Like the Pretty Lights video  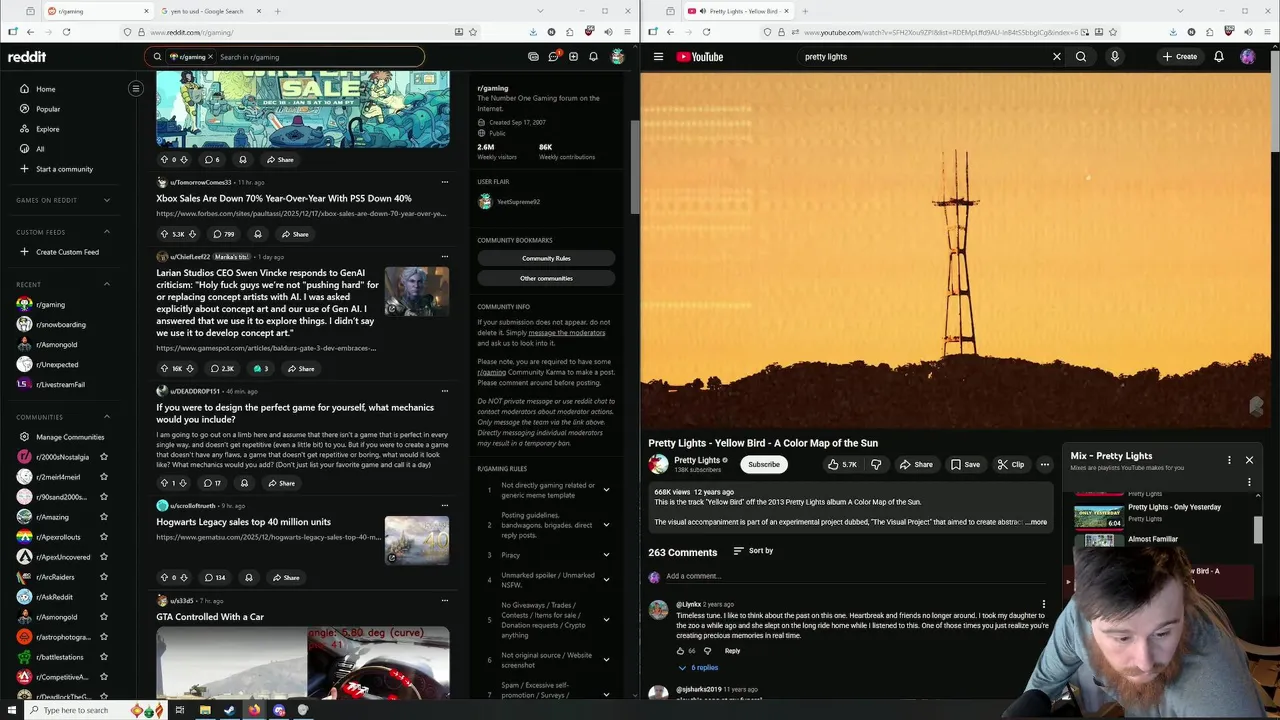pos(842,464)
